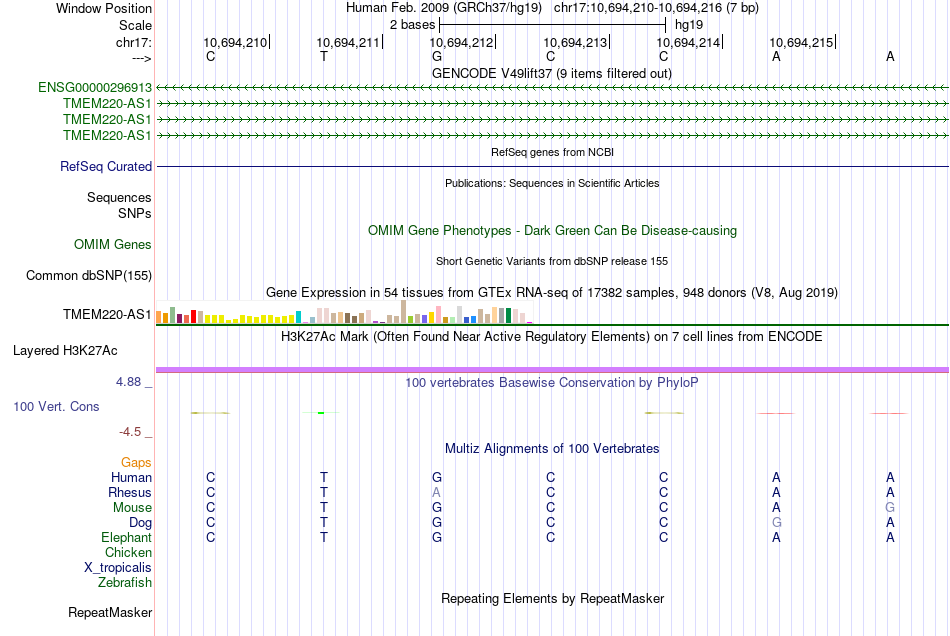Click the 100 Vert. Cons label
The width and height of the screenshot is (950, 636).
[x=56, y=406]
